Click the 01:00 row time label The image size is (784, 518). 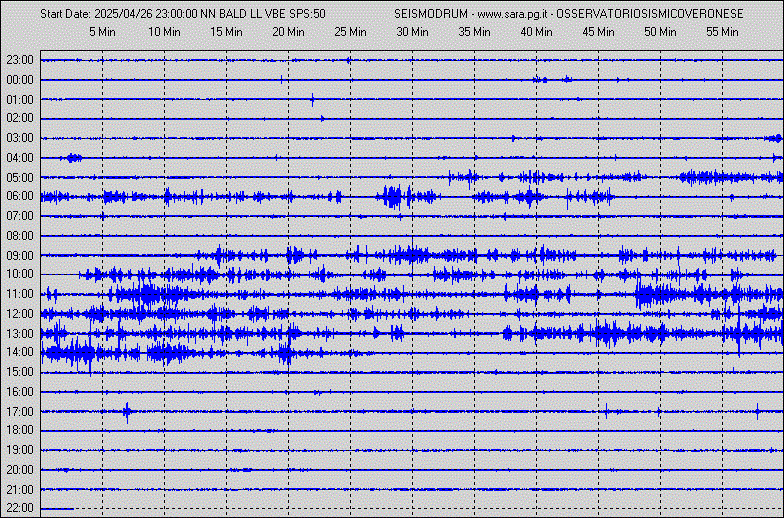(20, 100)
